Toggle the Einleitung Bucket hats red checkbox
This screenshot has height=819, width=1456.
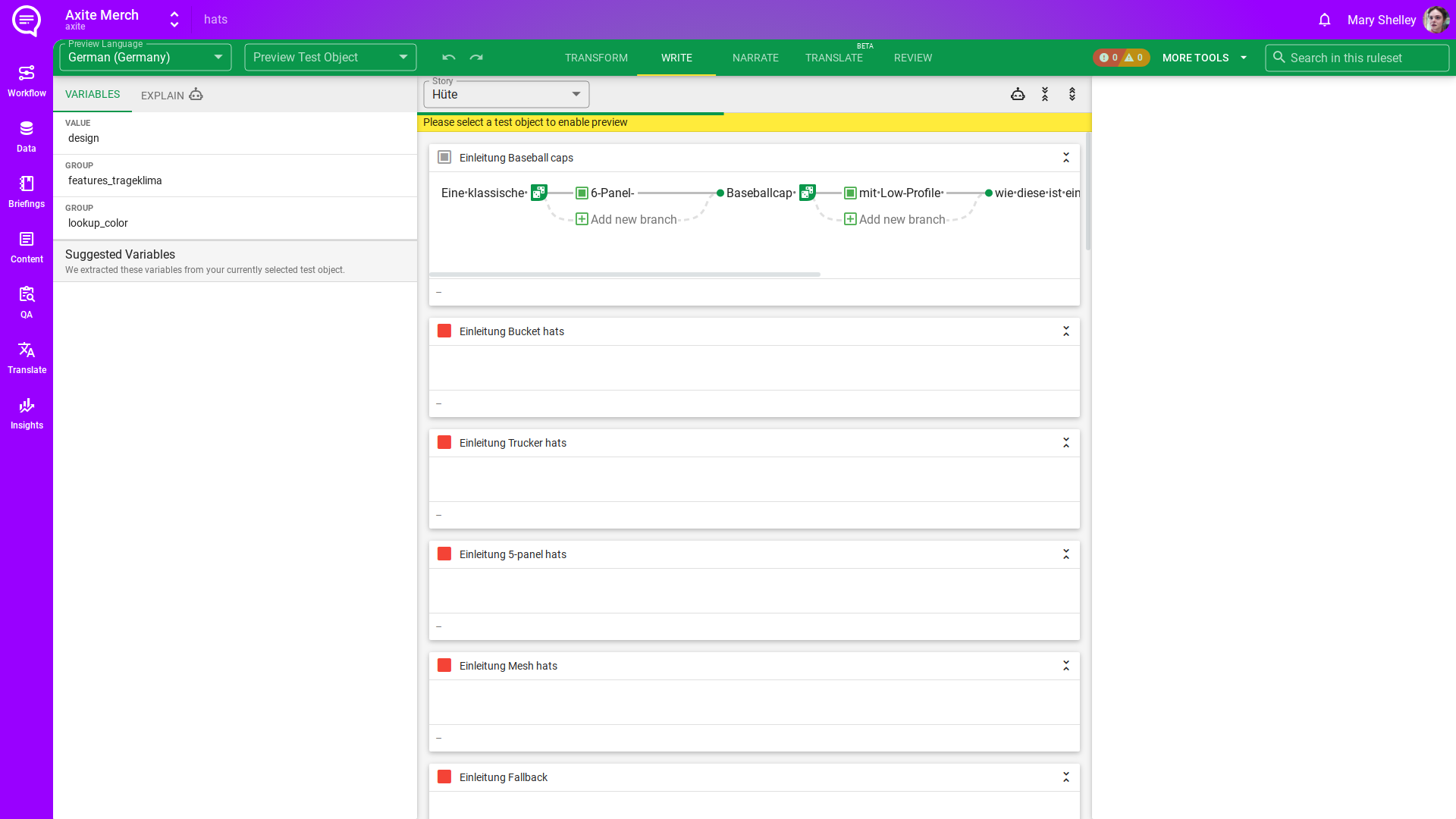(x=444, y=331)
